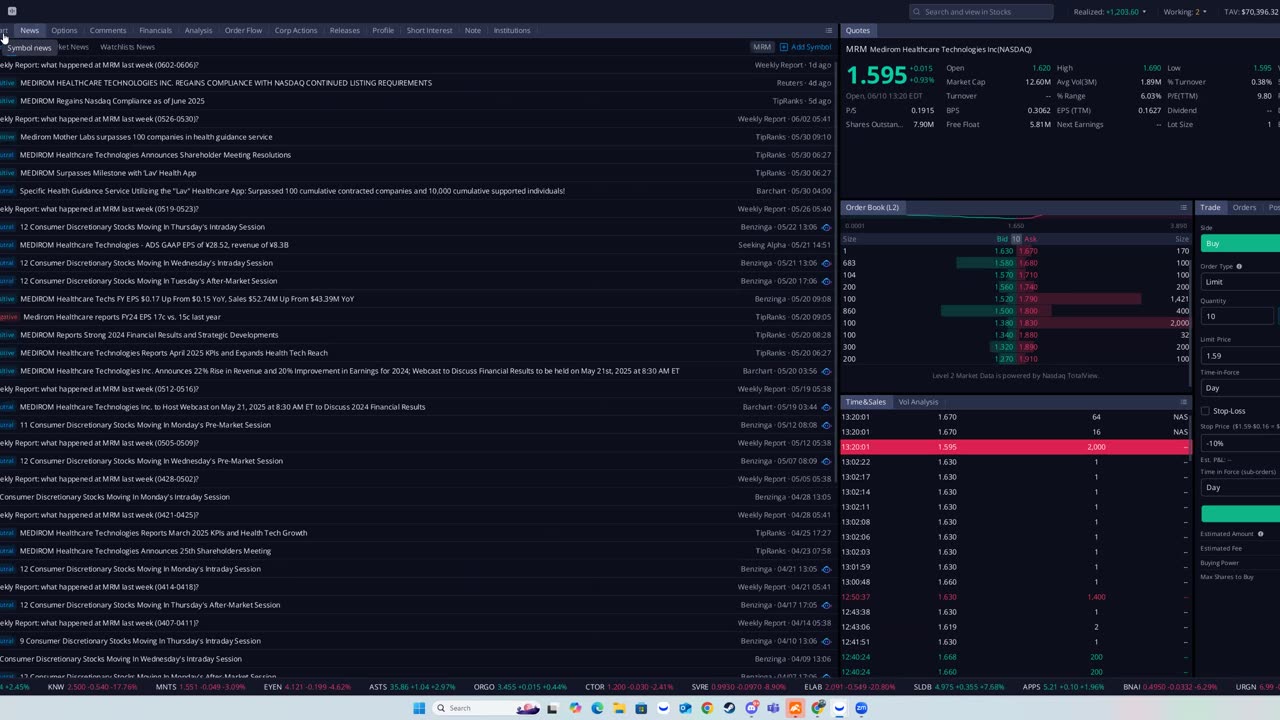Screen dimensions: 1280x720
Task: Click the Add Symbol plus icon
Action: (x=784, y=47)
